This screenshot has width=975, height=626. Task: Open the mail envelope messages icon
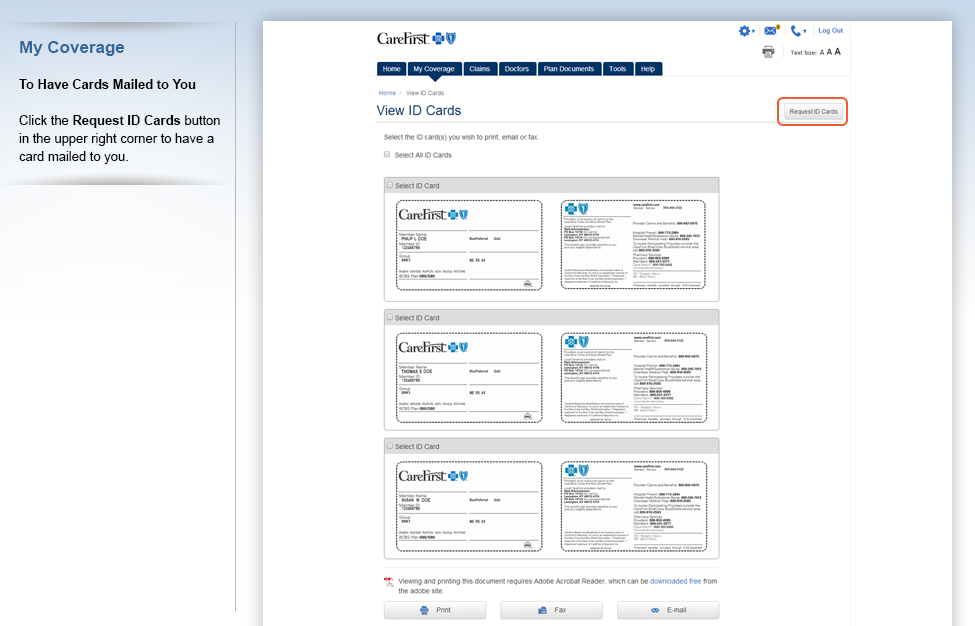click(771, 30)
